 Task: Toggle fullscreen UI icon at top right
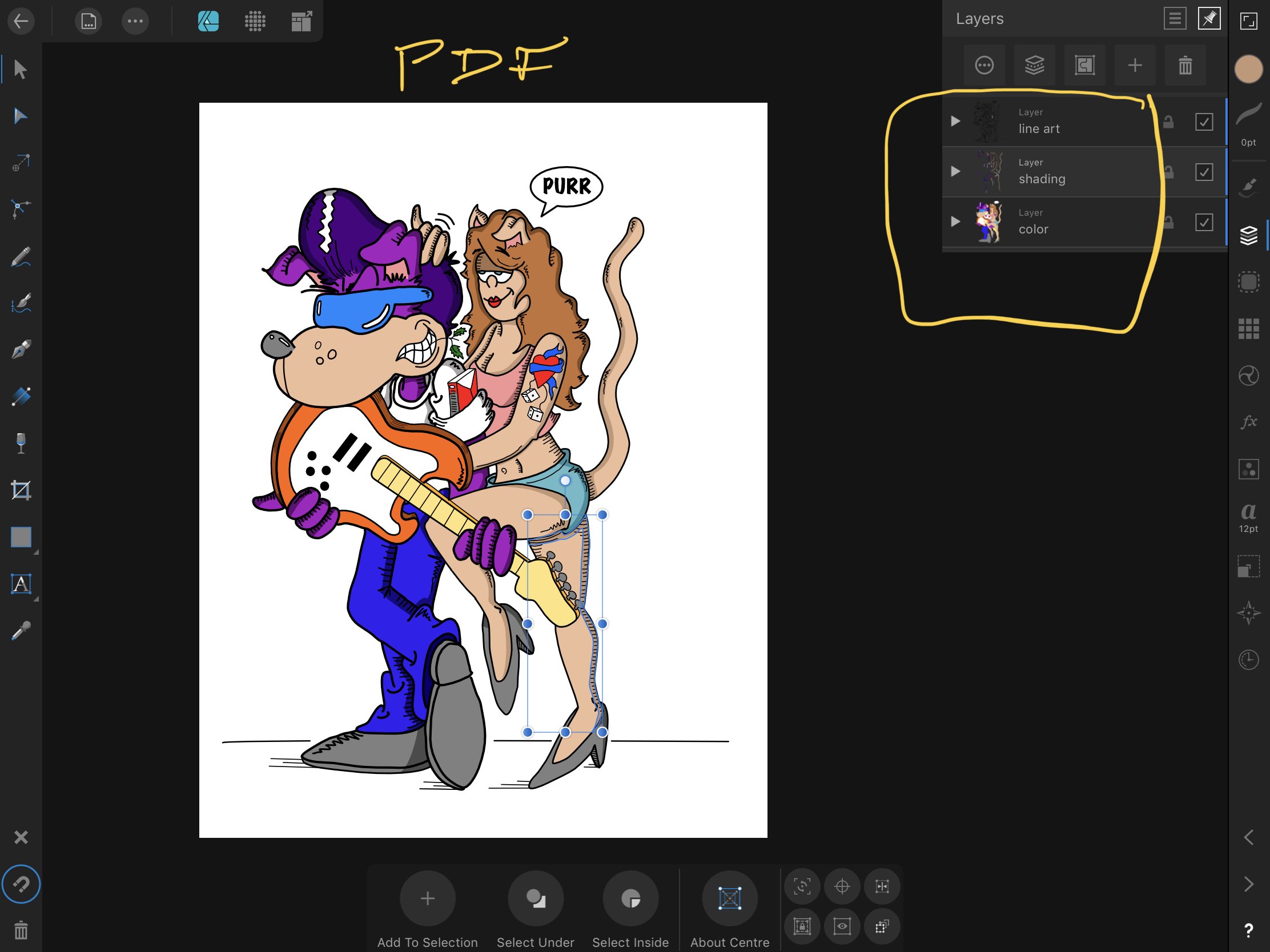1248,21
